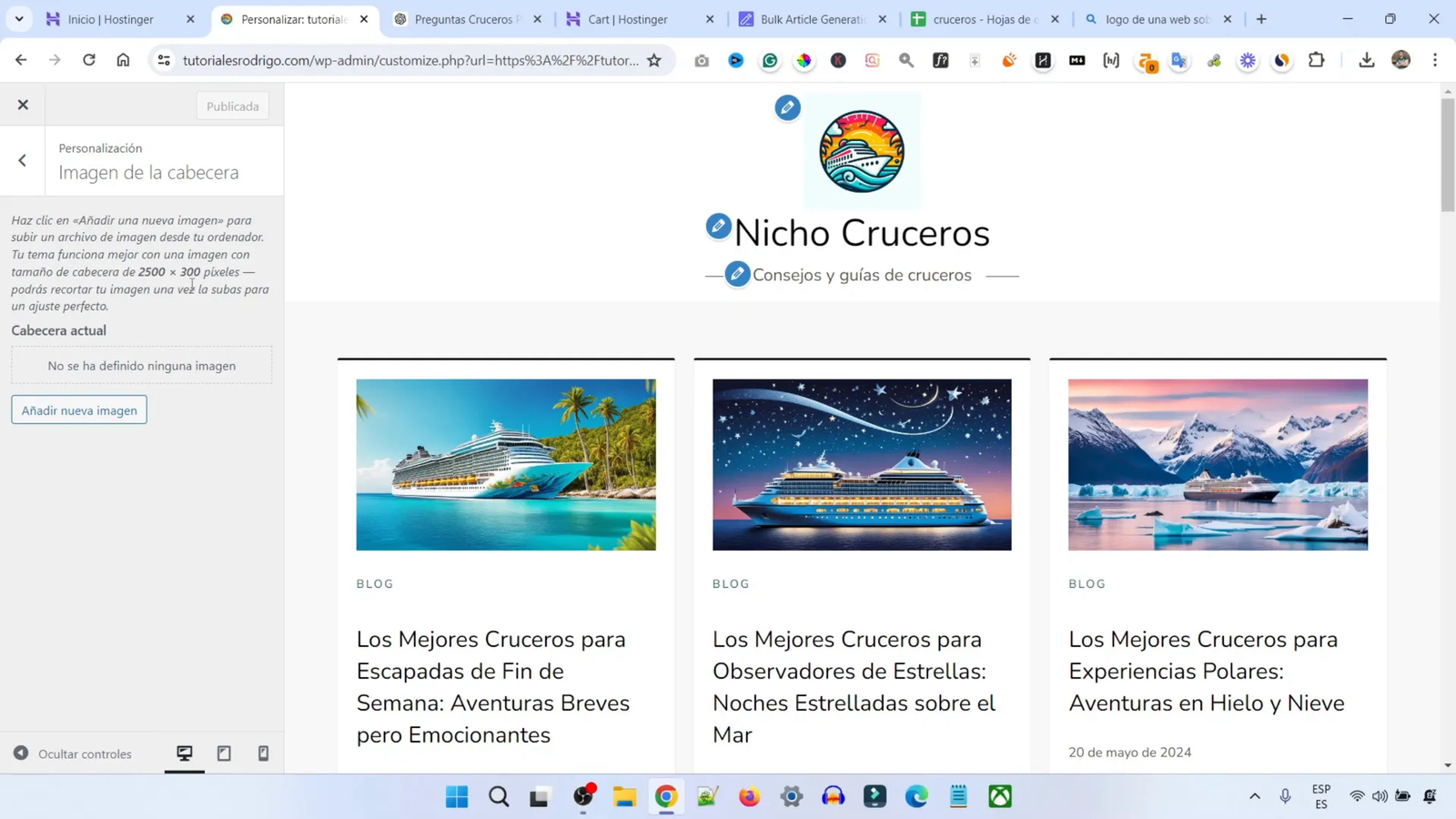Viewport: 1456px width, 819px height.
Task: Switch preview to mobile view
Action: click(263, 753)
